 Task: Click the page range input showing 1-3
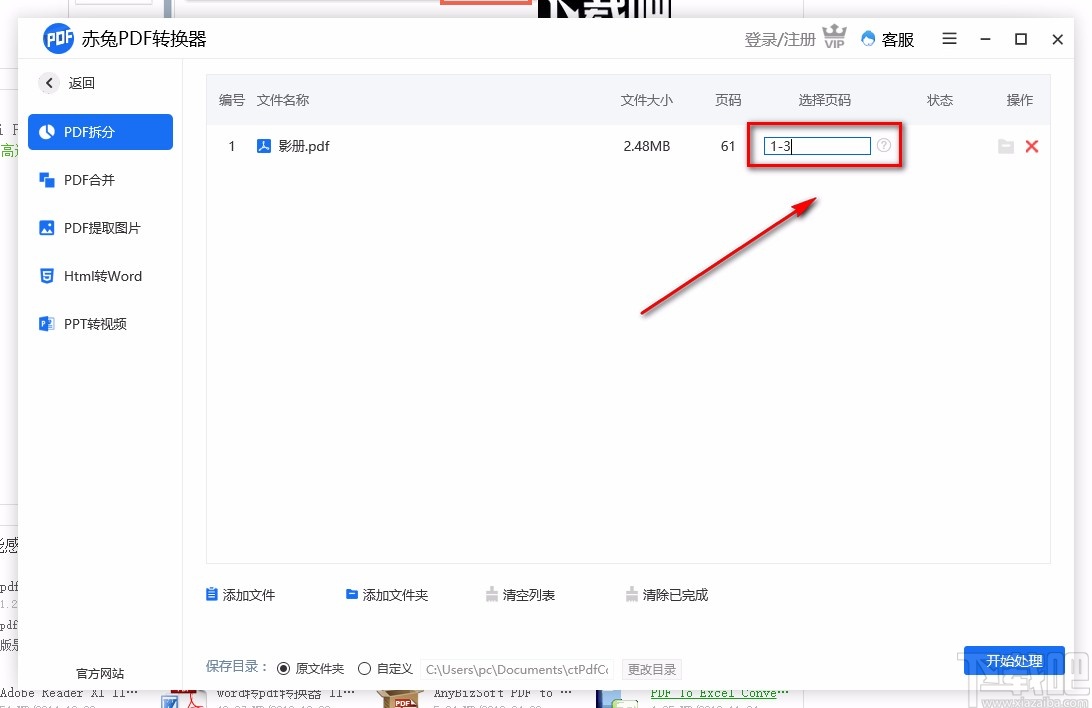point(815,146)
